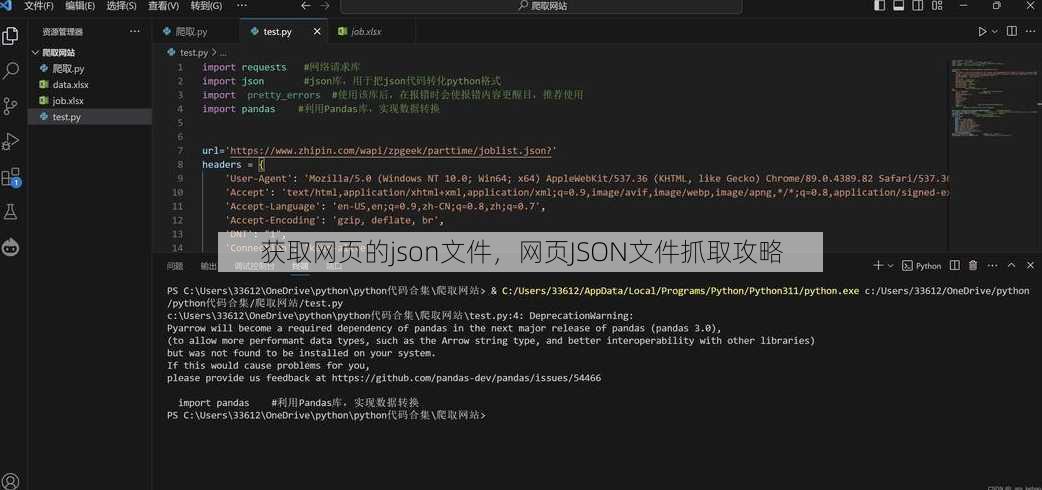
Task: Open 爬取.py in the explorer tree
Action: click(90, 68)
